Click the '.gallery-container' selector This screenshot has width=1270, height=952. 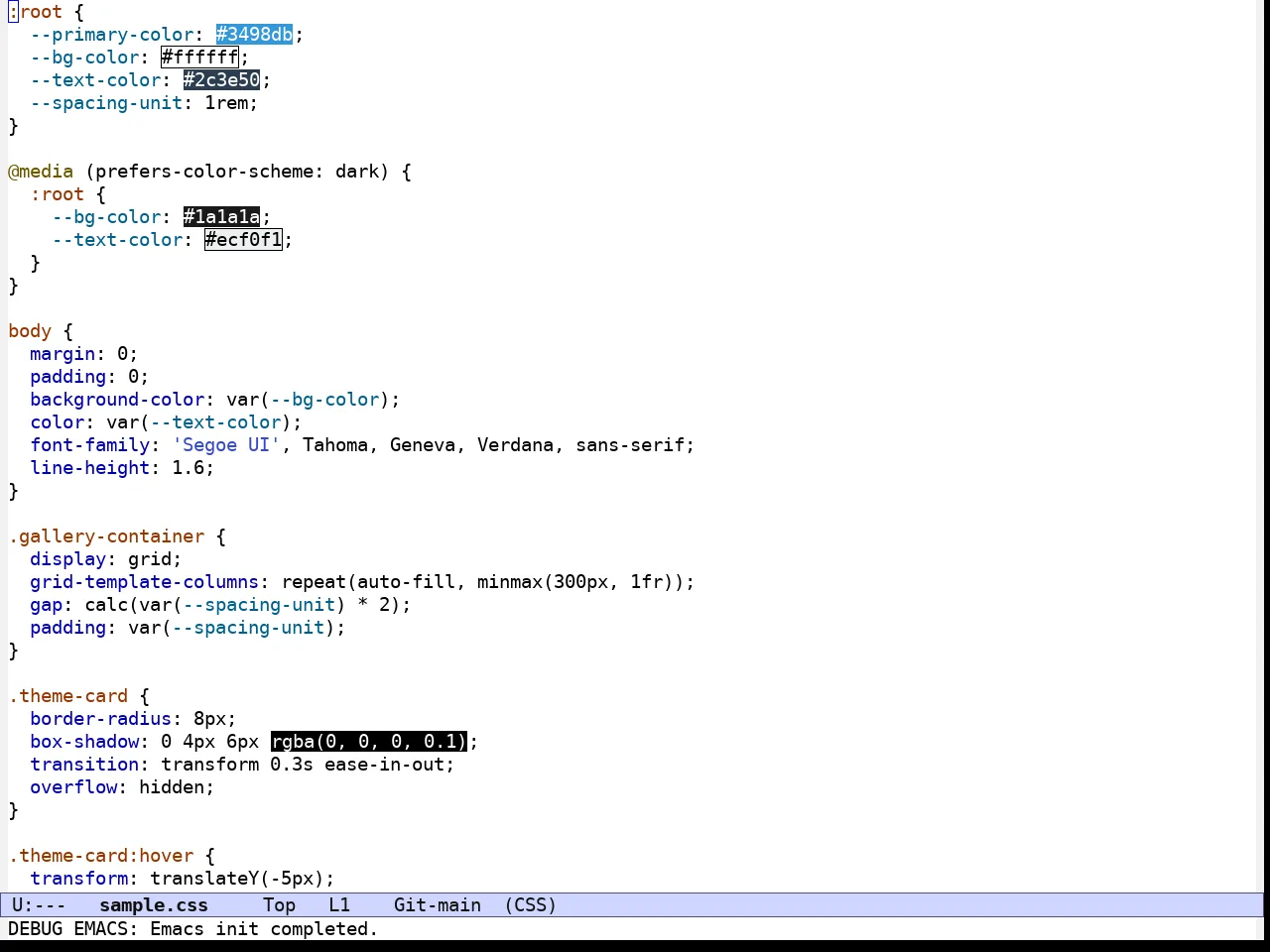click(106, 536)
